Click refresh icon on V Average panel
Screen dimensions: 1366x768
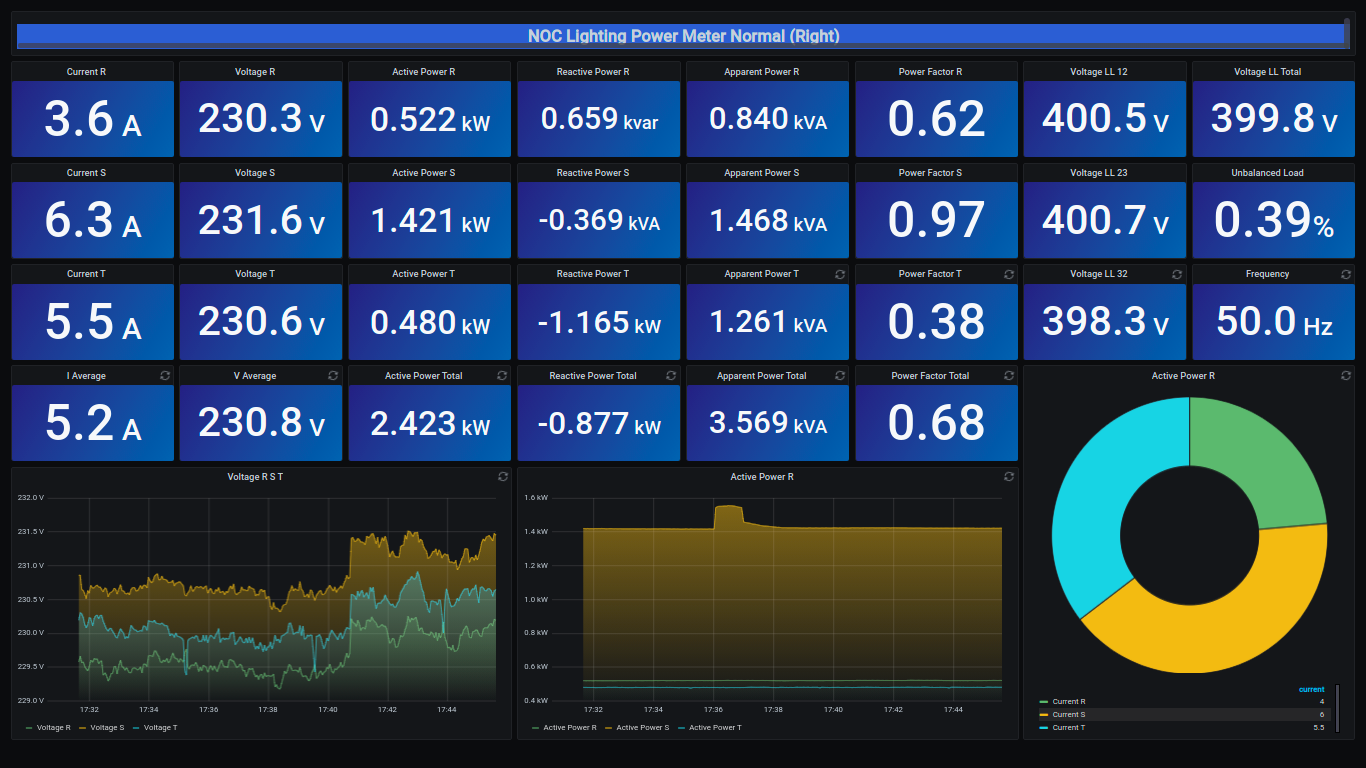point(334,375)
